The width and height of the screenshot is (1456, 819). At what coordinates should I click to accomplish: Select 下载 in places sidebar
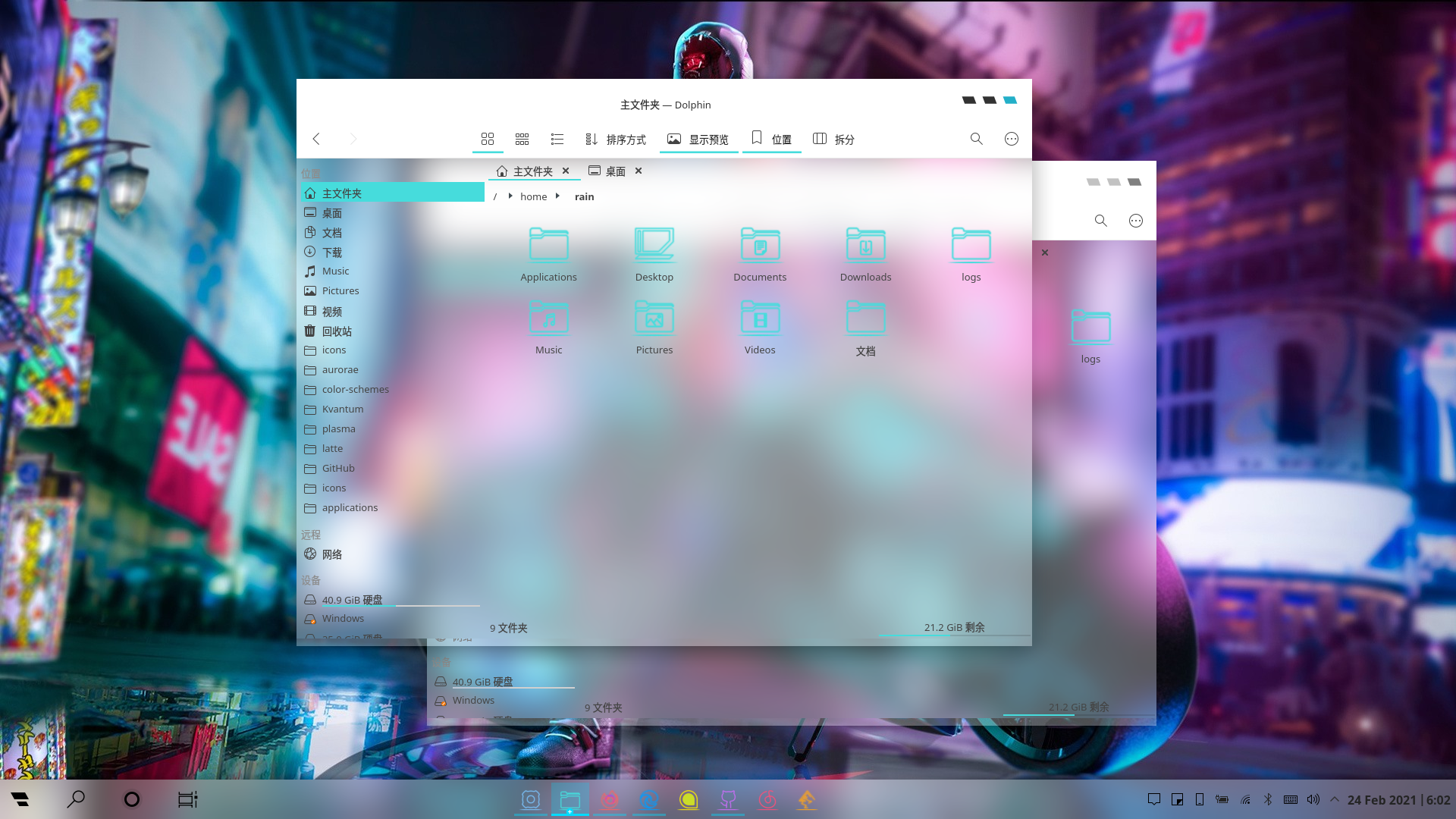tap(393, 253)
